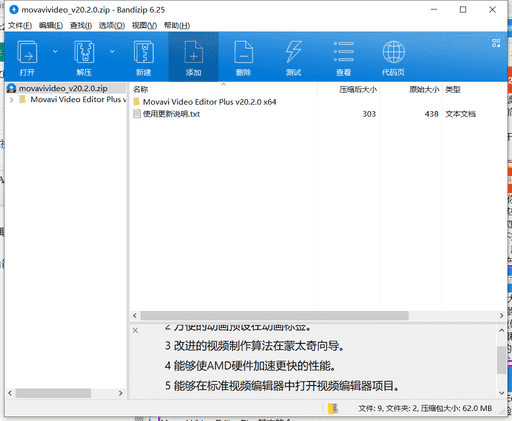Click the Delete (删除) toolbar icon
The width and height of the screenshot is (512, 421).
(243, 52)
